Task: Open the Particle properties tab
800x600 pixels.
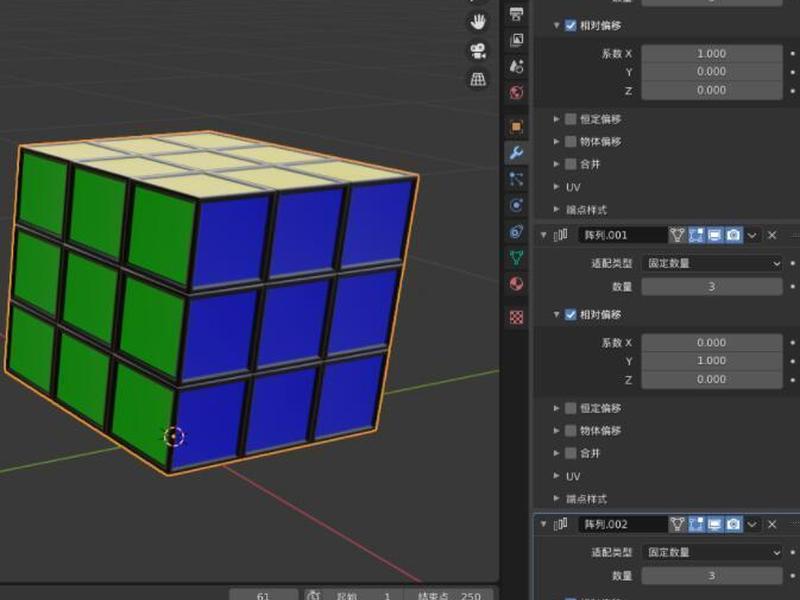Action: [x=516, y=179]
